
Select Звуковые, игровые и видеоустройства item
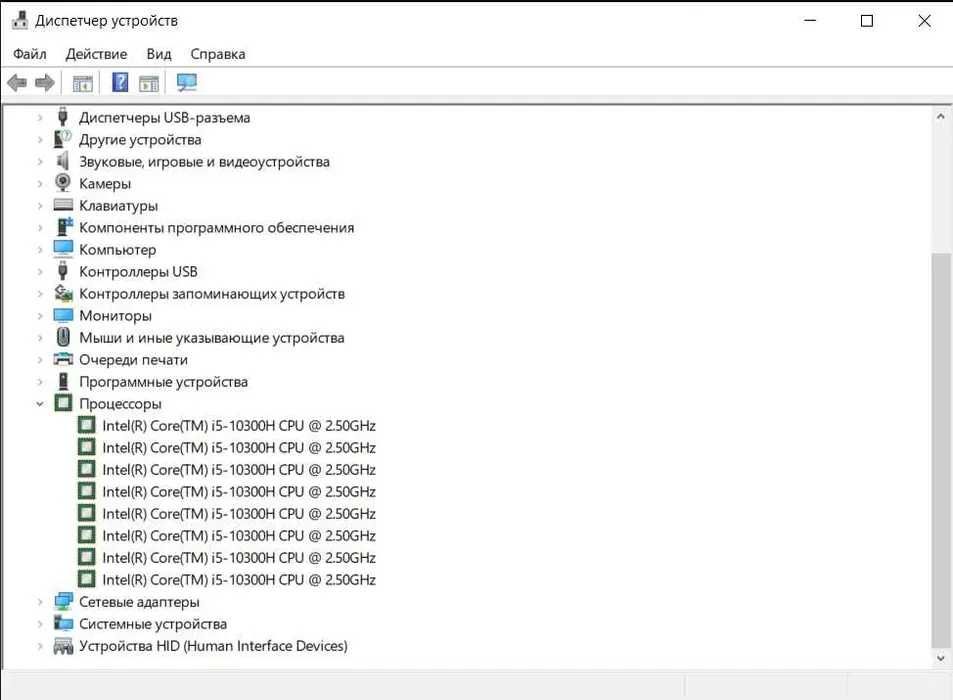click(204, 162)
